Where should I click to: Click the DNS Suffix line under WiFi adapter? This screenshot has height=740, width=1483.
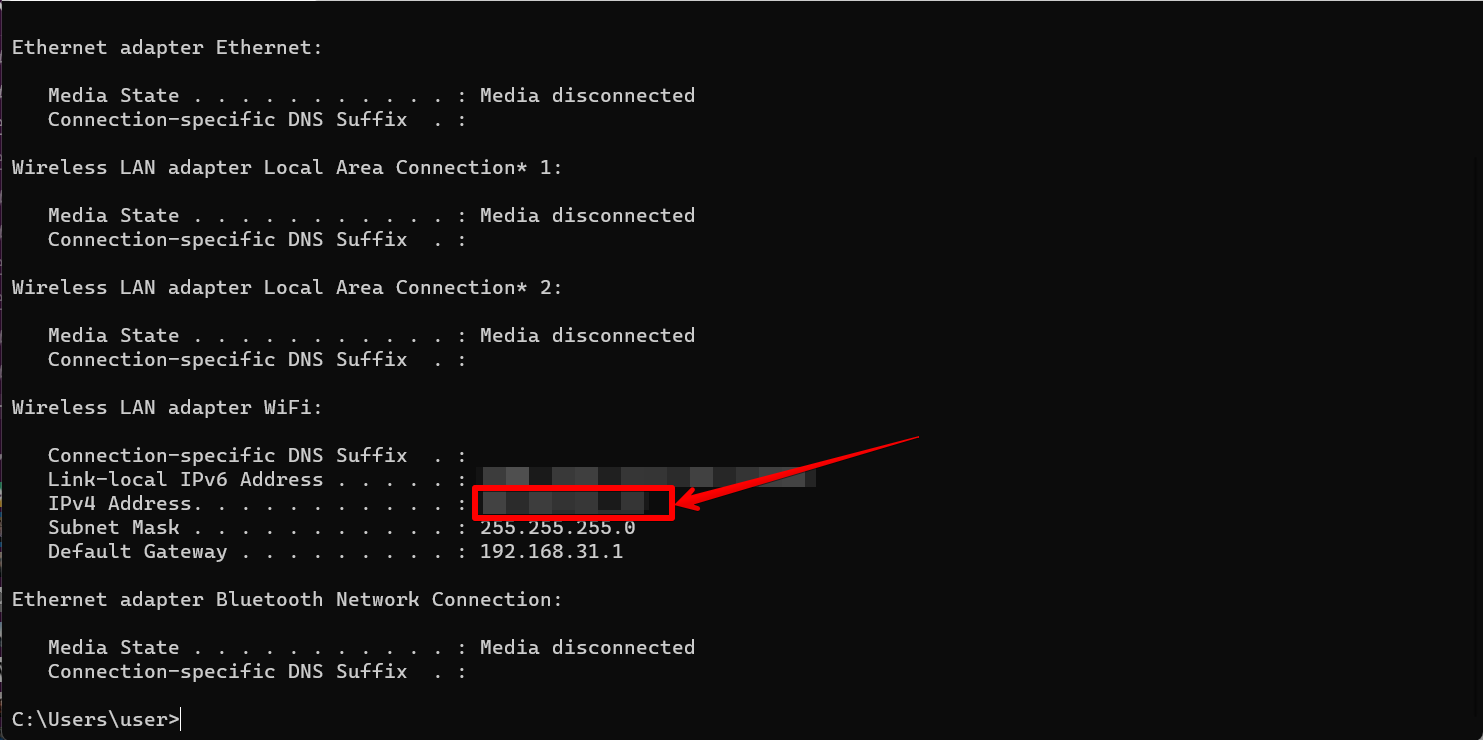point(227,455)
